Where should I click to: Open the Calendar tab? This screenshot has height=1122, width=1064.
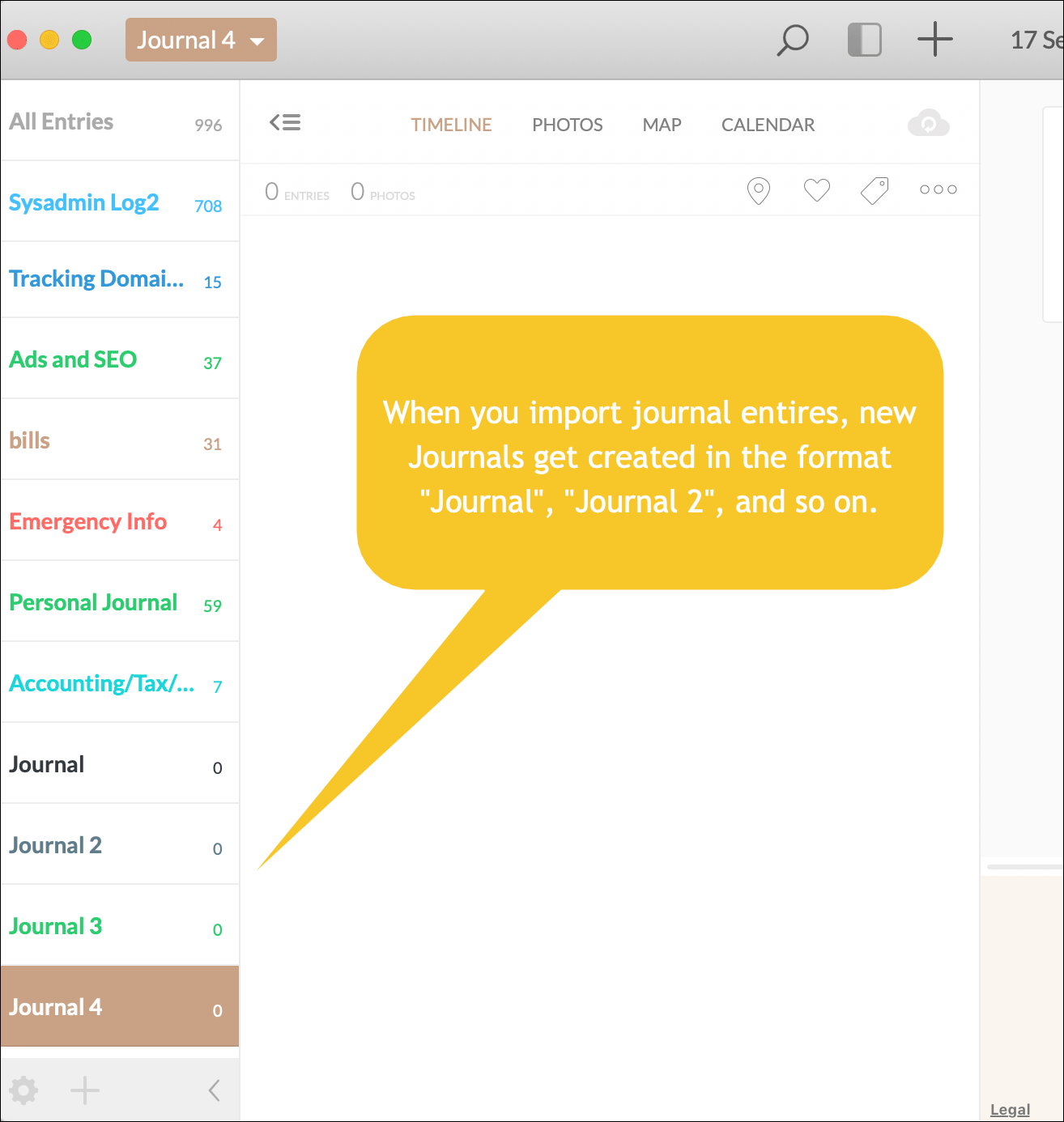[x=768, y=125]
